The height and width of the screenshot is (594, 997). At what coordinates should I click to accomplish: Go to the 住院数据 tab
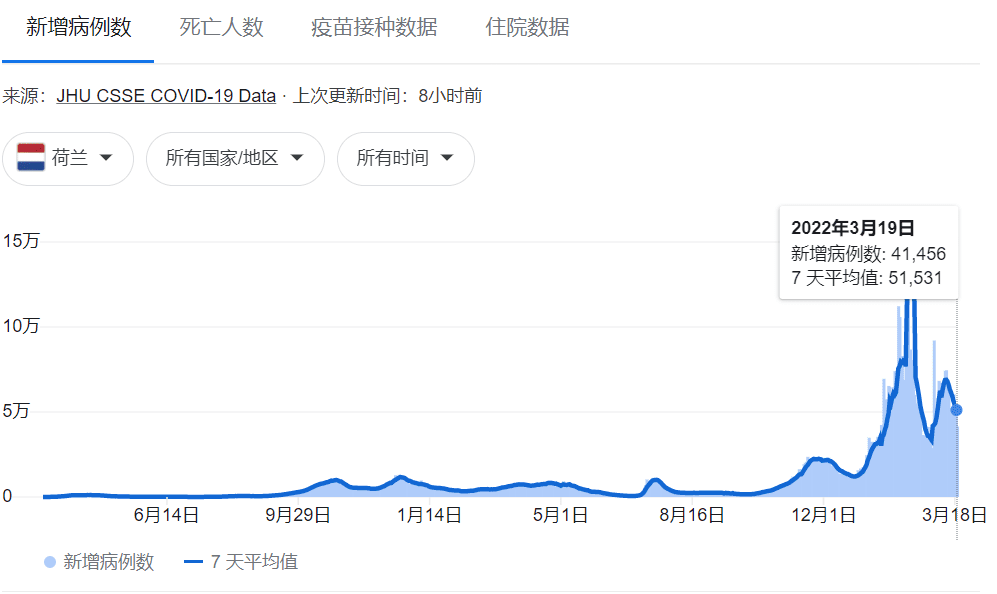tap(527, 28)
